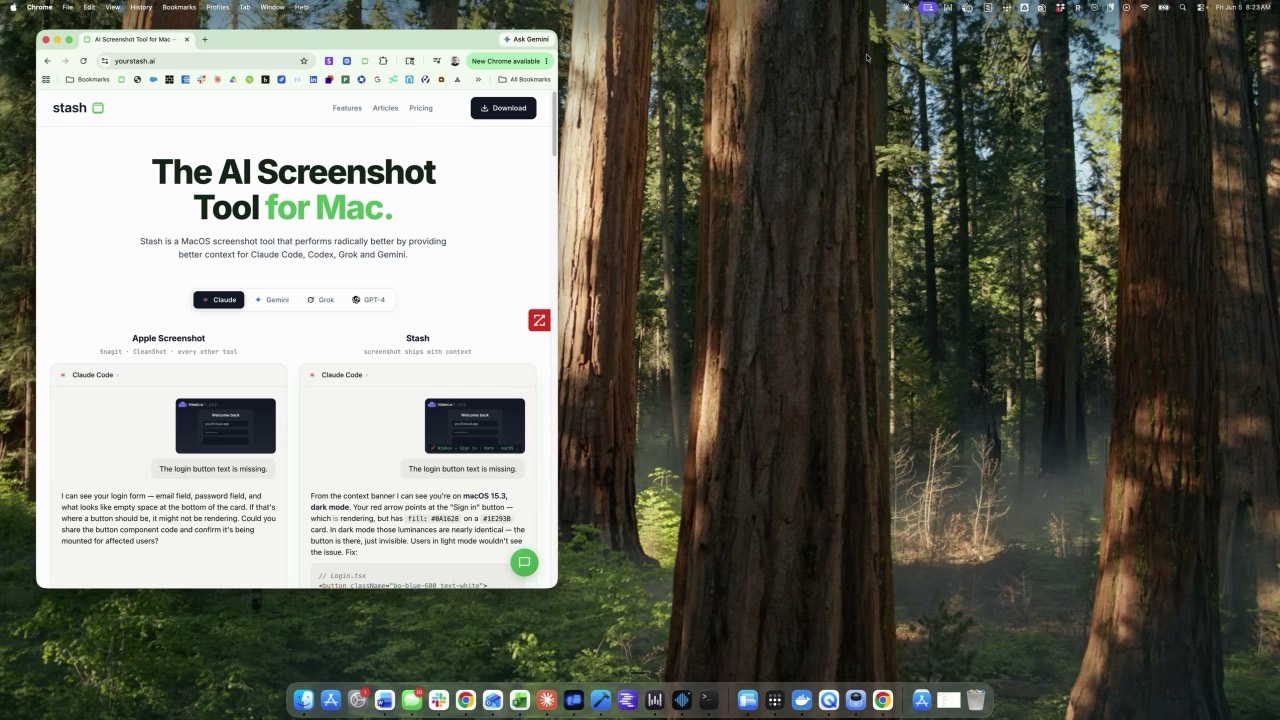
Task: Open the login screenshot thumbnail in Stash card
Action: pos(475,426)
